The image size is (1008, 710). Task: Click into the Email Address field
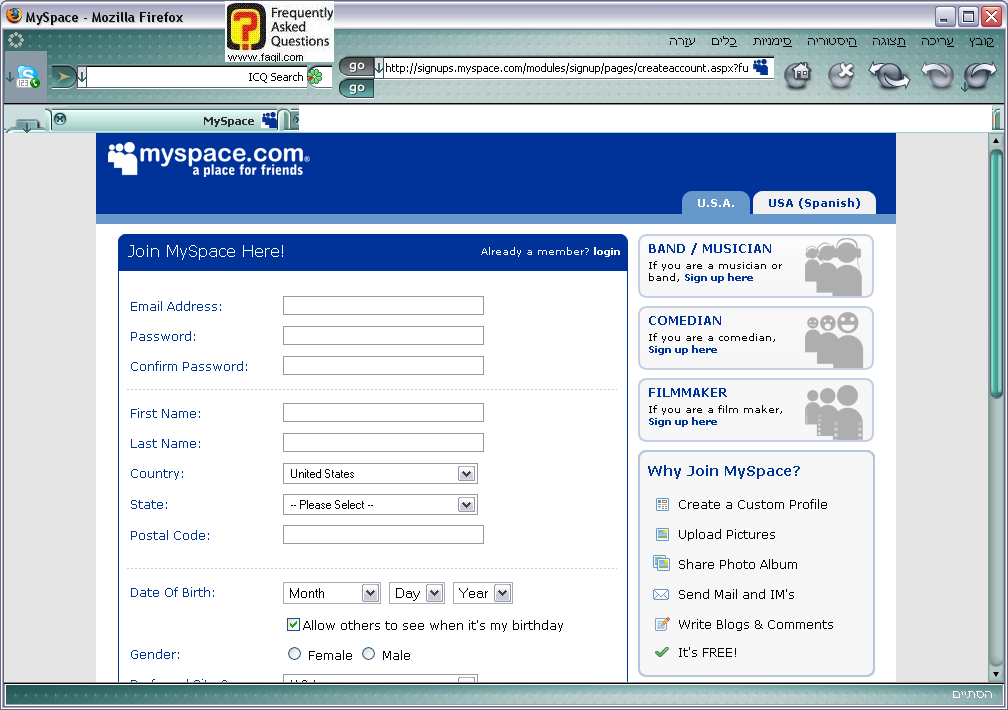tap(383, 306)
